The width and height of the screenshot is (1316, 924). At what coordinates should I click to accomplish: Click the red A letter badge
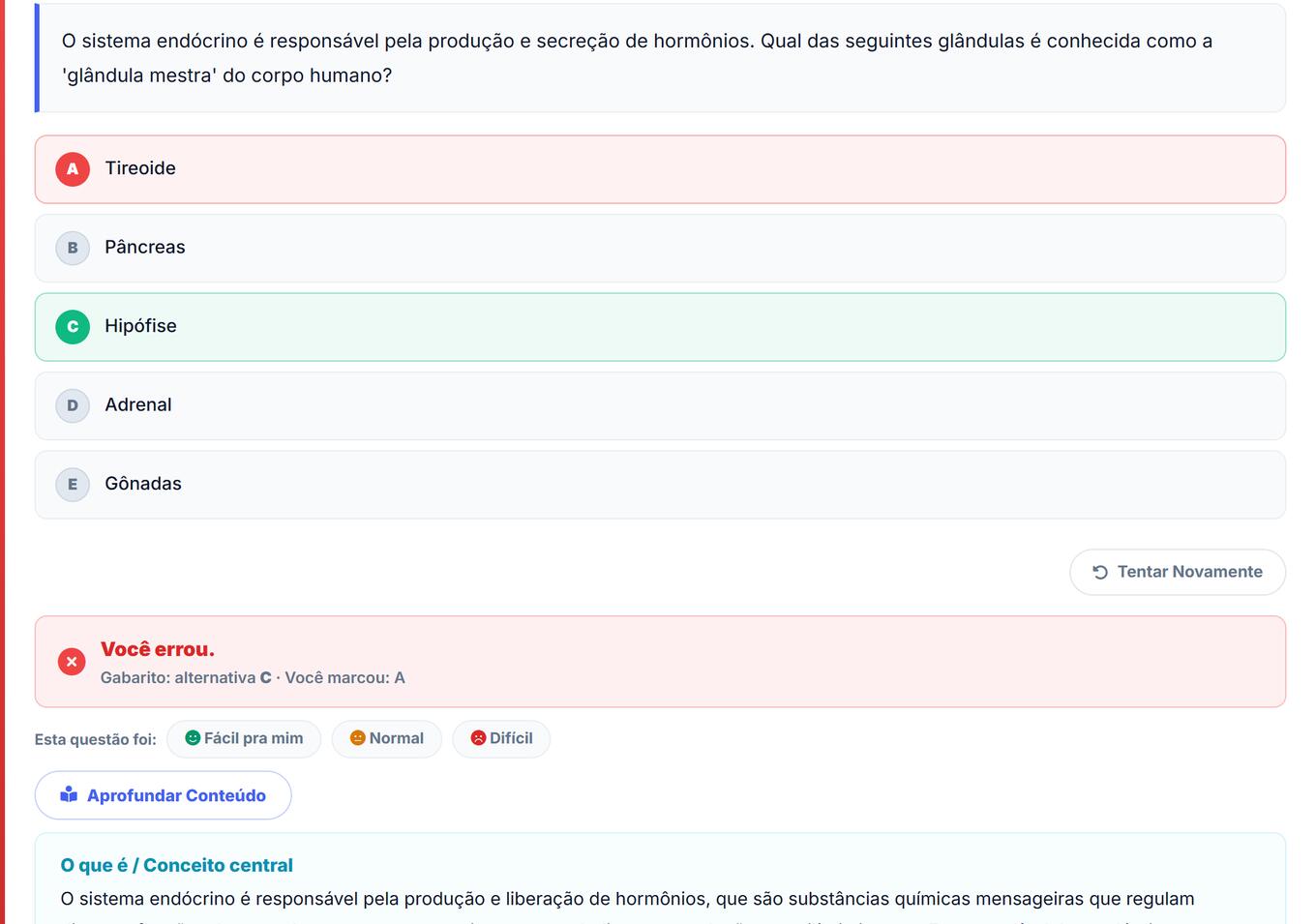73,169
